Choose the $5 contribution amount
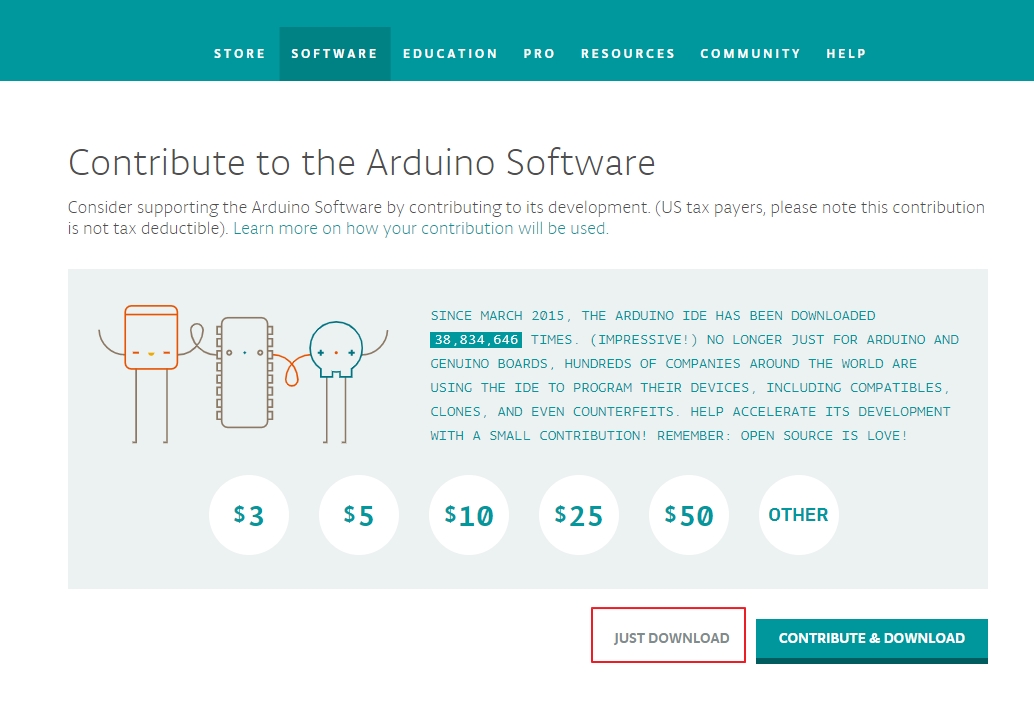The height and width of the screenshot is (717, 1034). [359, 515]
